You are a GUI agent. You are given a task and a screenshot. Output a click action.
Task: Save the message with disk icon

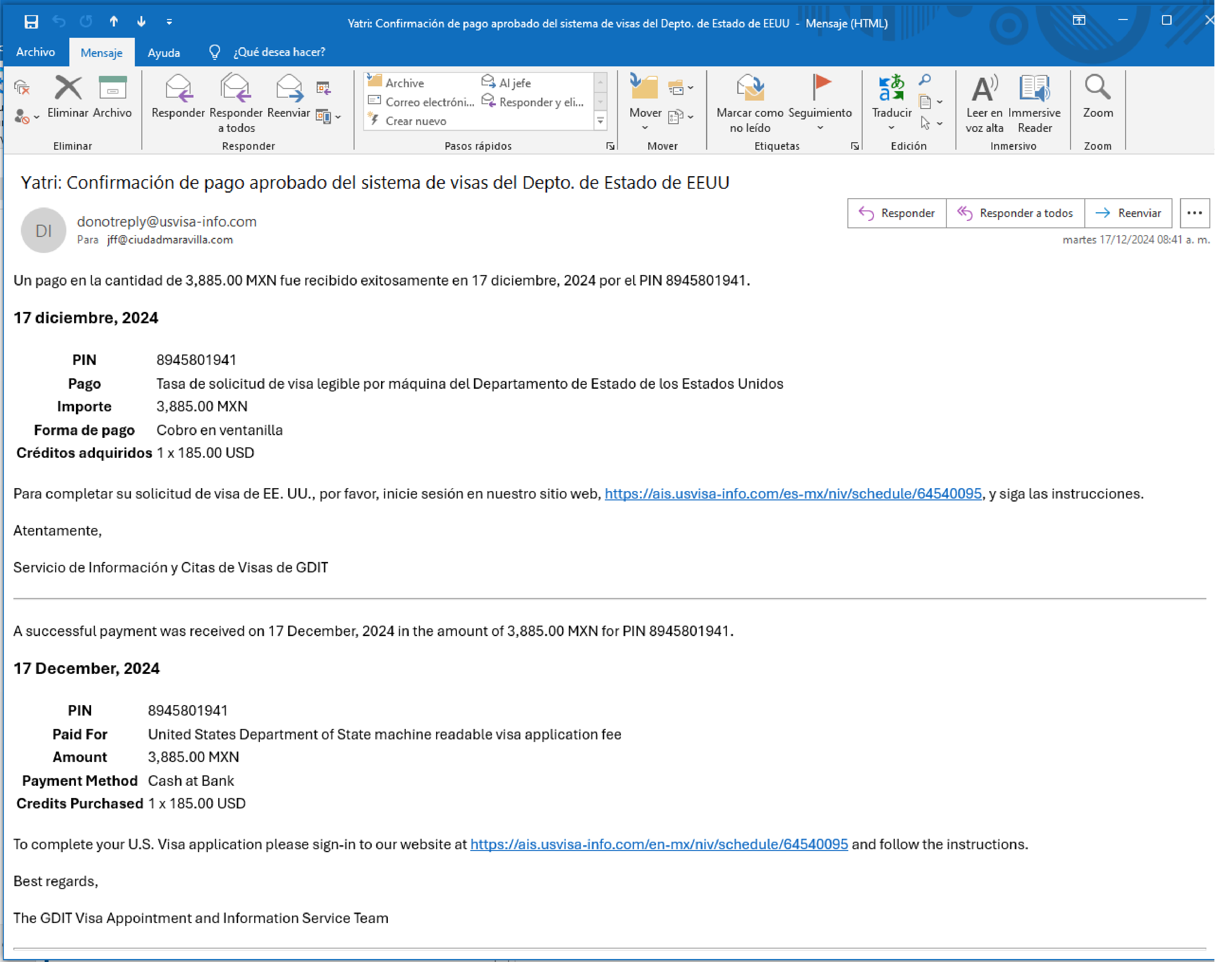pos(32,22)
